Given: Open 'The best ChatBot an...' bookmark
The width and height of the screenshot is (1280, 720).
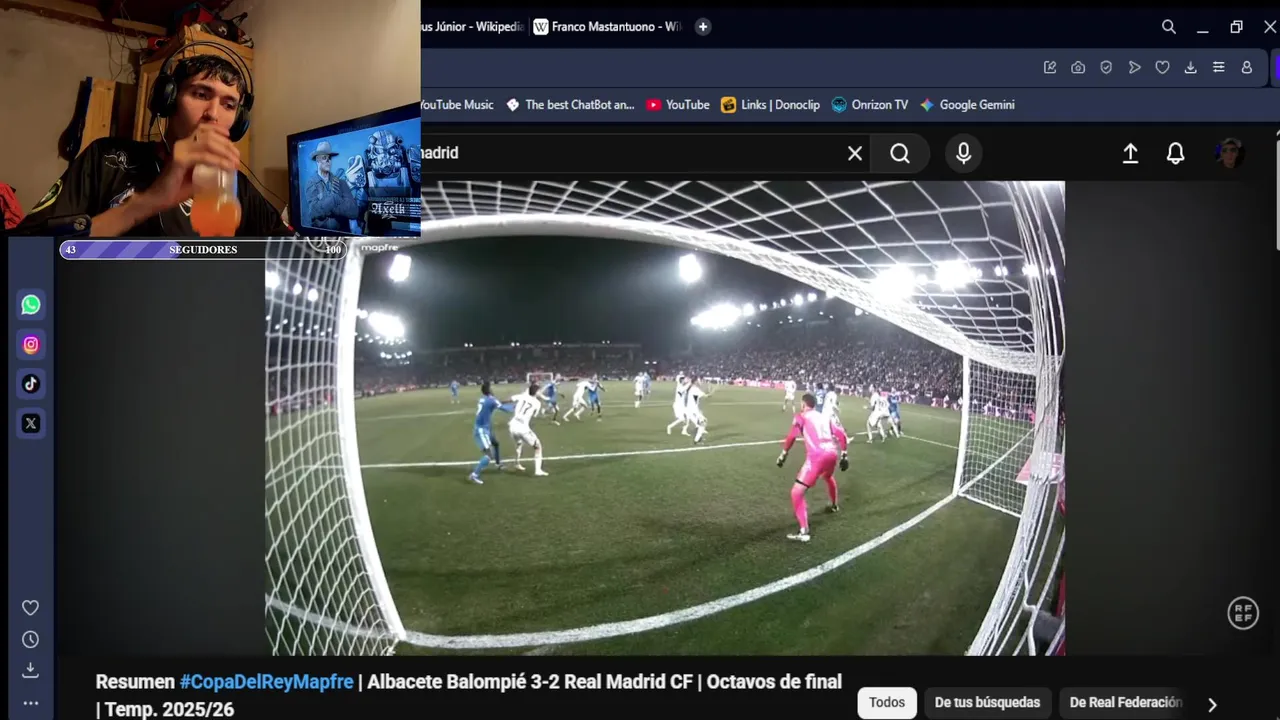Looking at the screenshot, I should [570, 105].
